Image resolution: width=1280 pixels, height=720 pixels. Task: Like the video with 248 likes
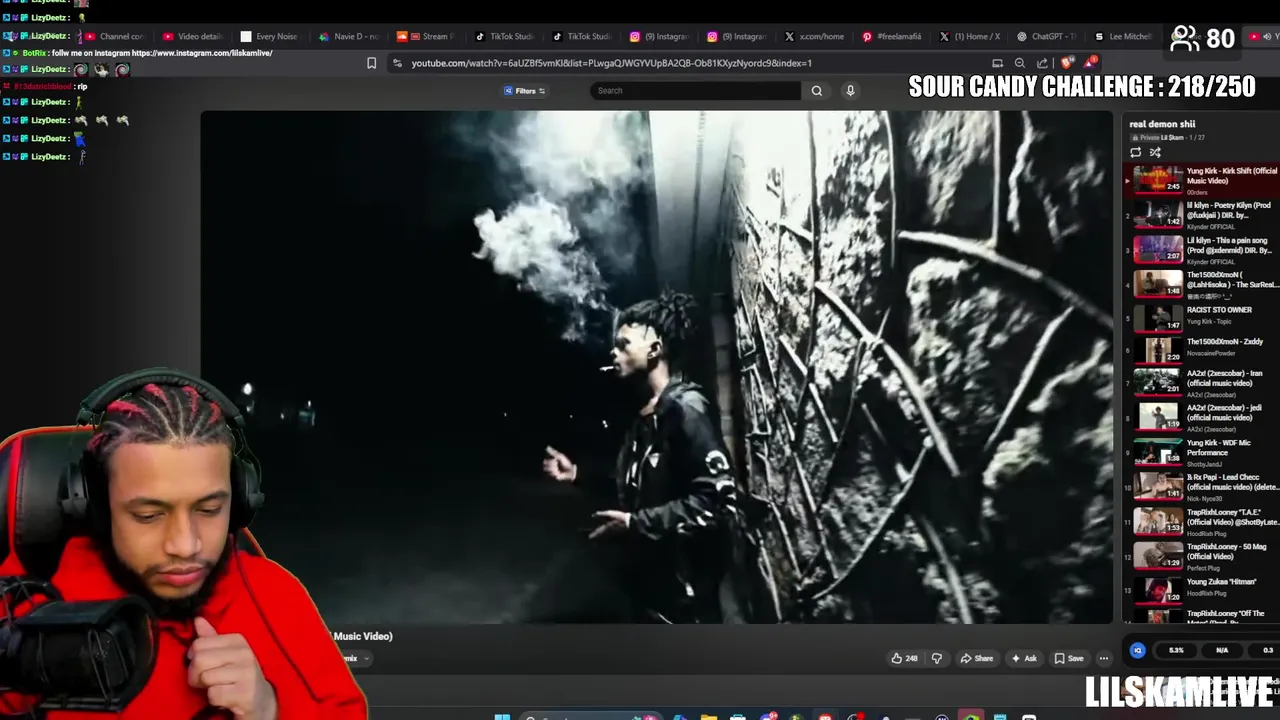[904, 658]
